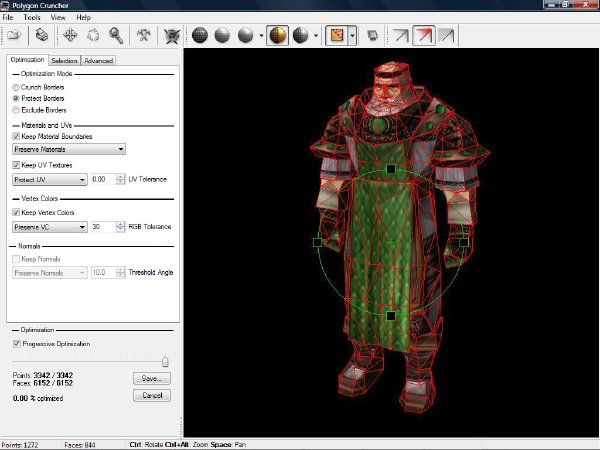The height and width of the screenshot is (450, 600).
Task: Switch to flat shaded sphere mode
Action: tap(222, 35)
